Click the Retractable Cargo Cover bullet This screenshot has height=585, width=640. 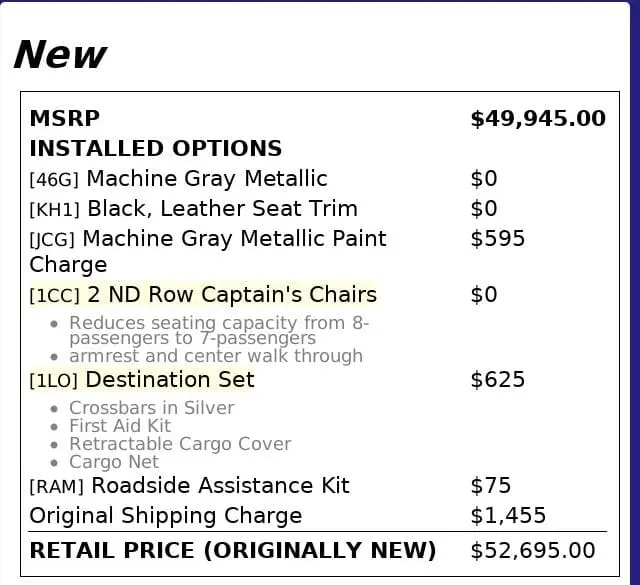click(x=180, y=444)
